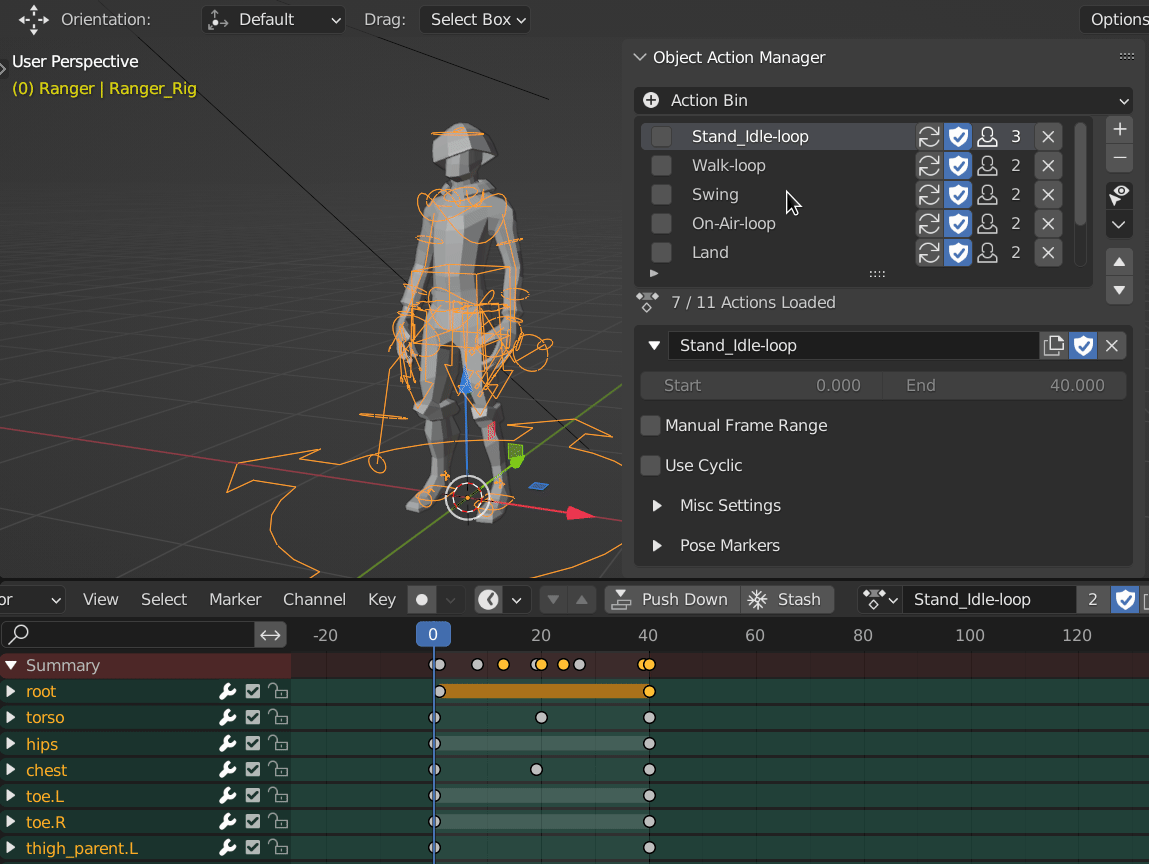The image size is (1149, 864).
Task: Move the action down with the down arrow
Action: pos(1119,290)
